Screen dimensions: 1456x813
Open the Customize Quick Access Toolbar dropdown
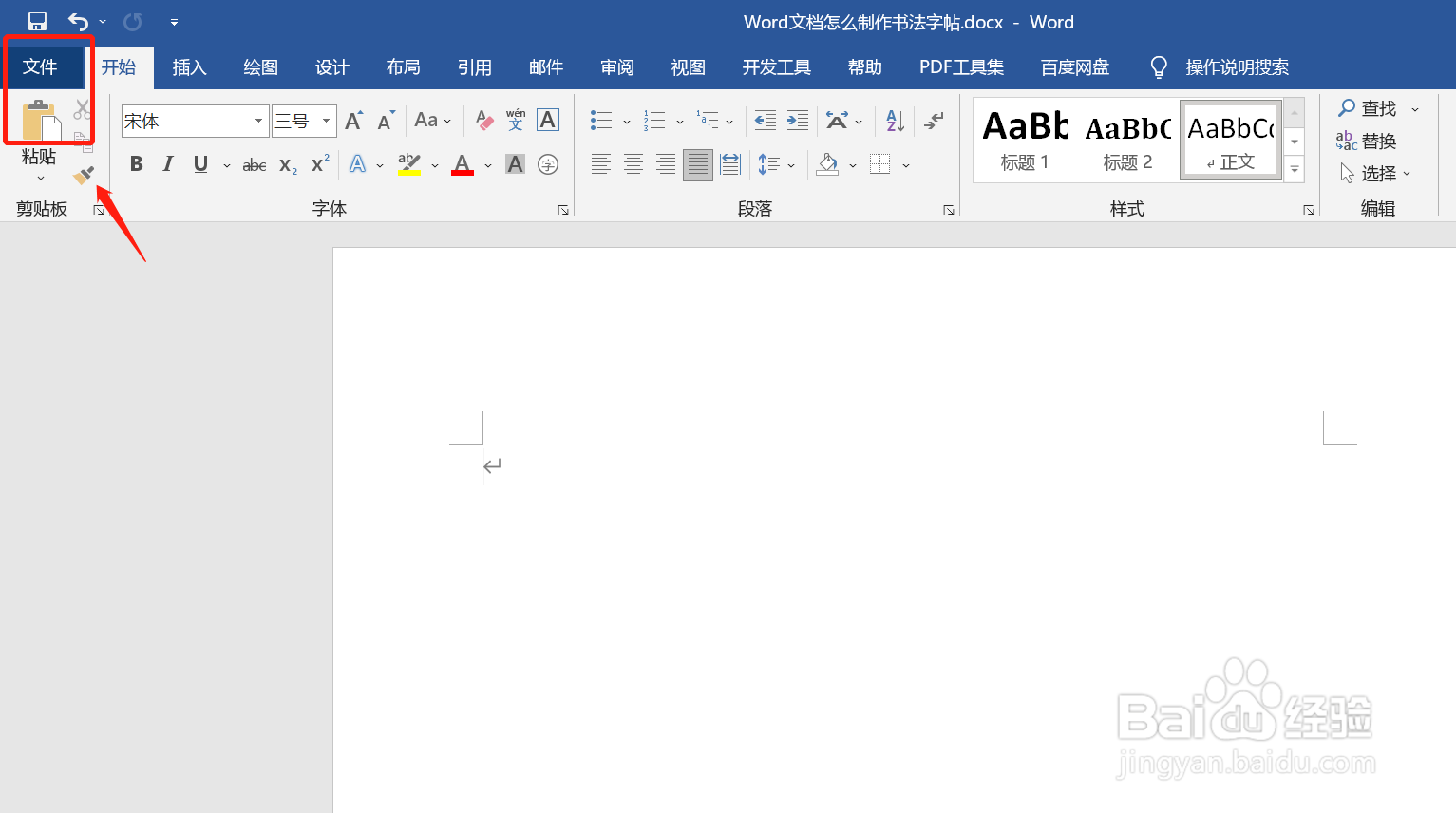(174, 22)
